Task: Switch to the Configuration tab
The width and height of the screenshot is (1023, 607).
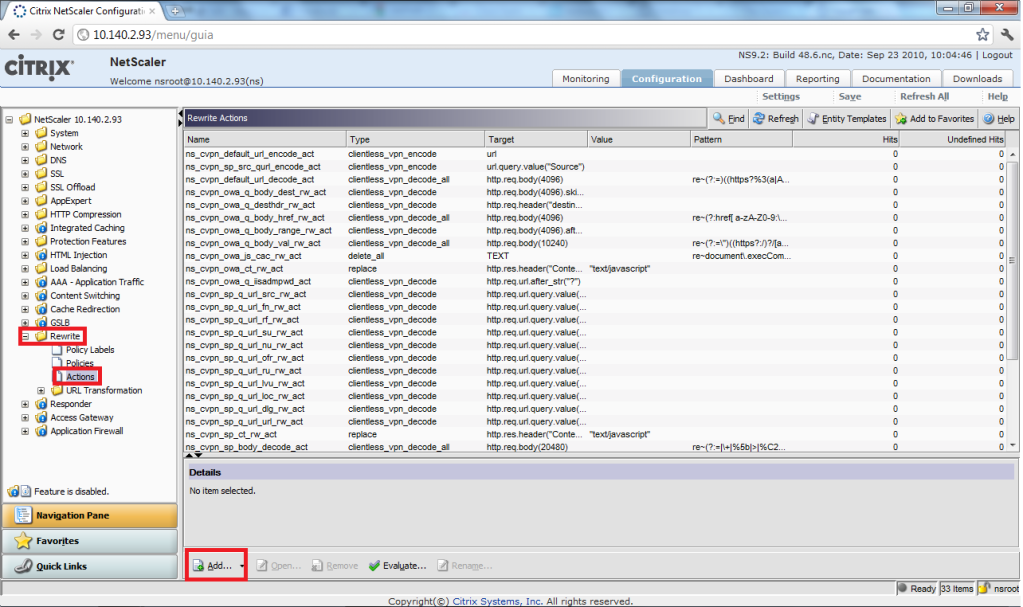Action: [x=667, y=78]
